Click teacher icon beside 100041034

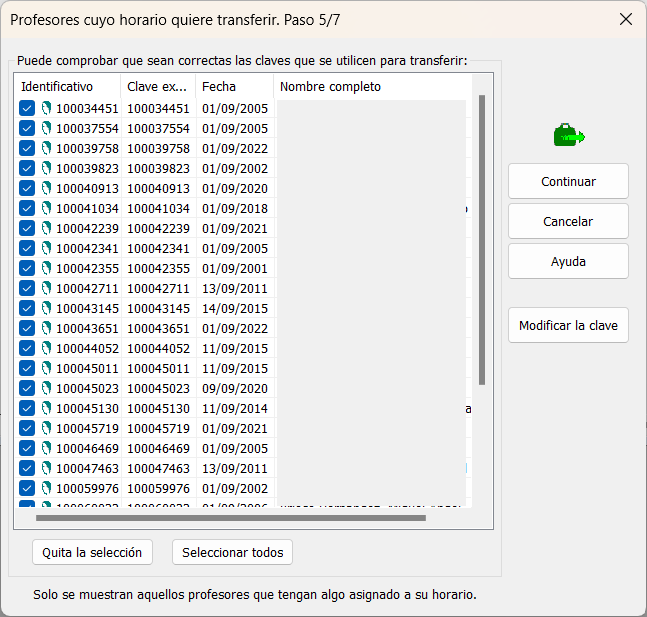click(46, 208)
